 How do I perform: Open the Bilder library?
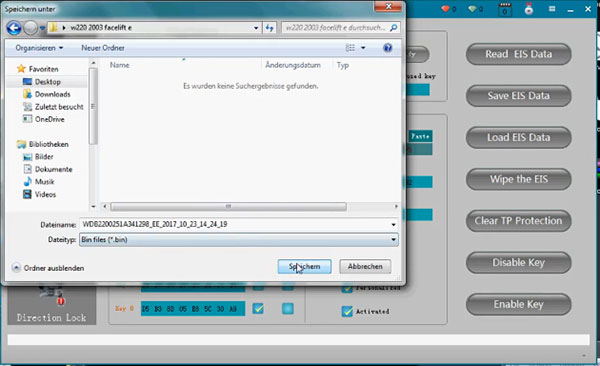point(38,157)
